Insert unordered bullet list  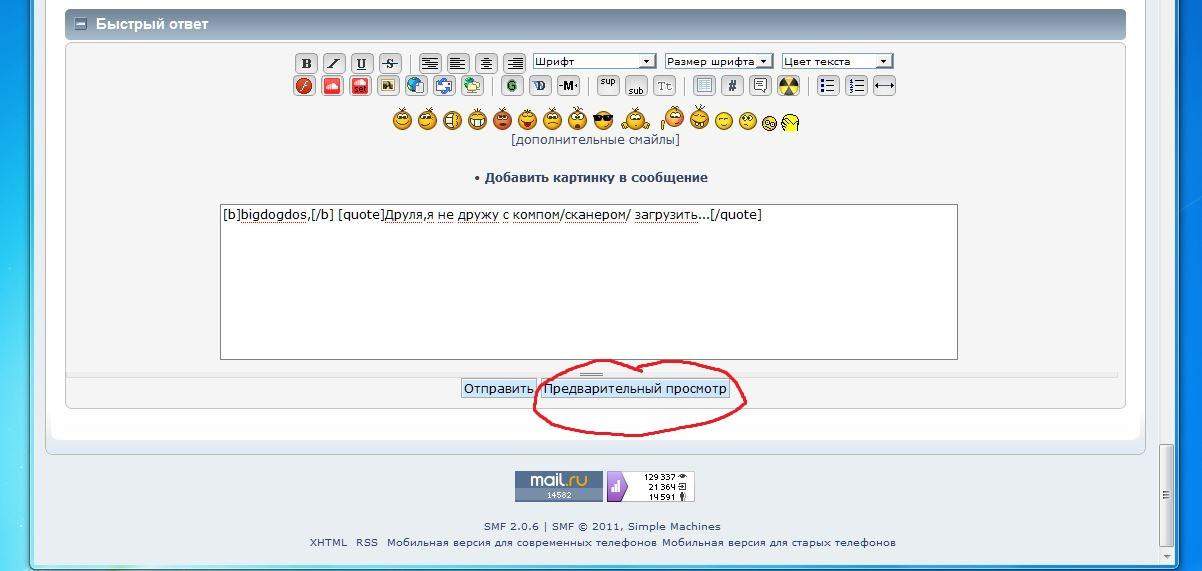point(828,86)
